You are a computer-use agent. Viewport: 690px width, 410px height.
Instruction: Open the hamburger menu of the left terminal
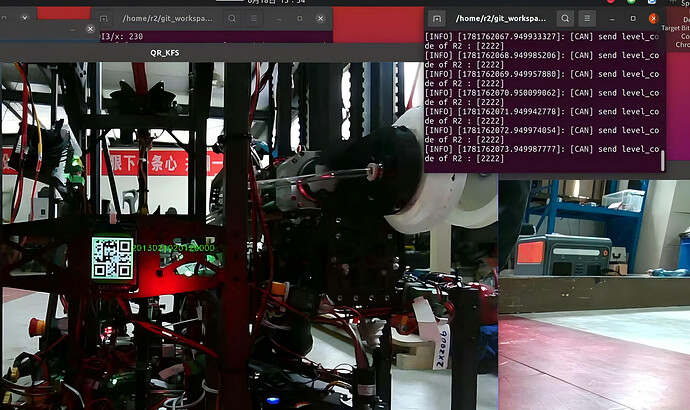click(x=254, y=18)
